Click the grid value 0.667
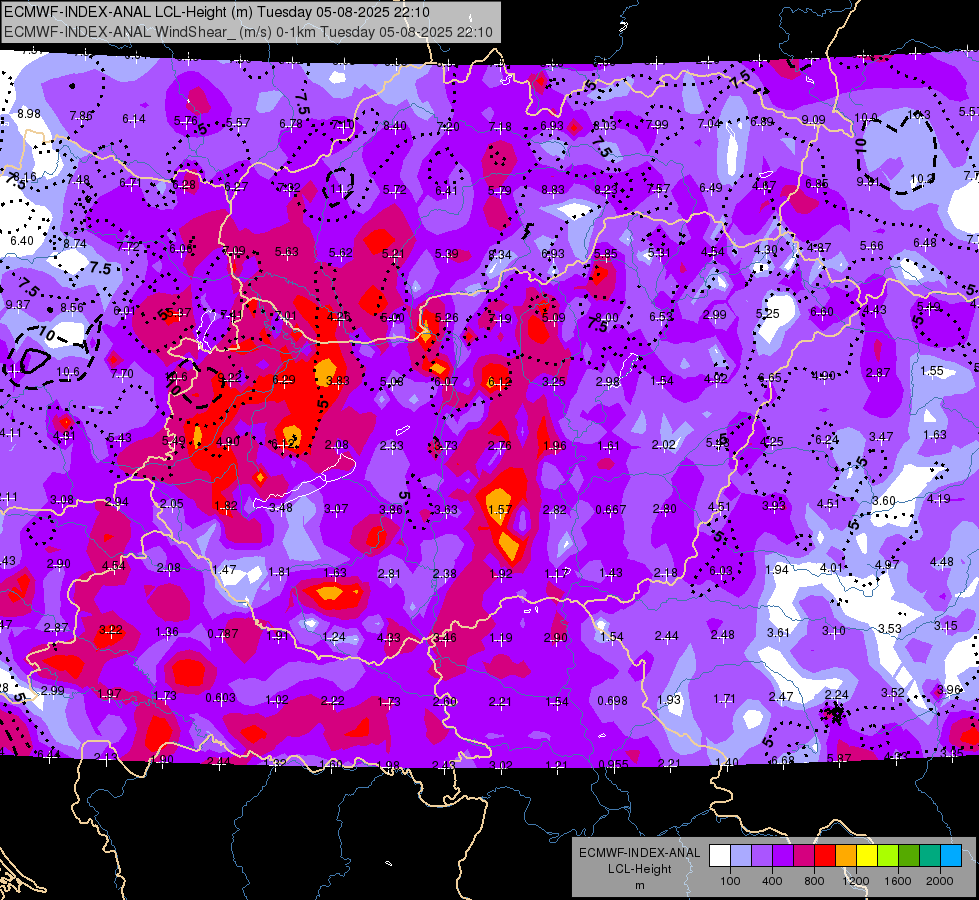This screenshot has width=979, height=900. click(x=610, y=510)
